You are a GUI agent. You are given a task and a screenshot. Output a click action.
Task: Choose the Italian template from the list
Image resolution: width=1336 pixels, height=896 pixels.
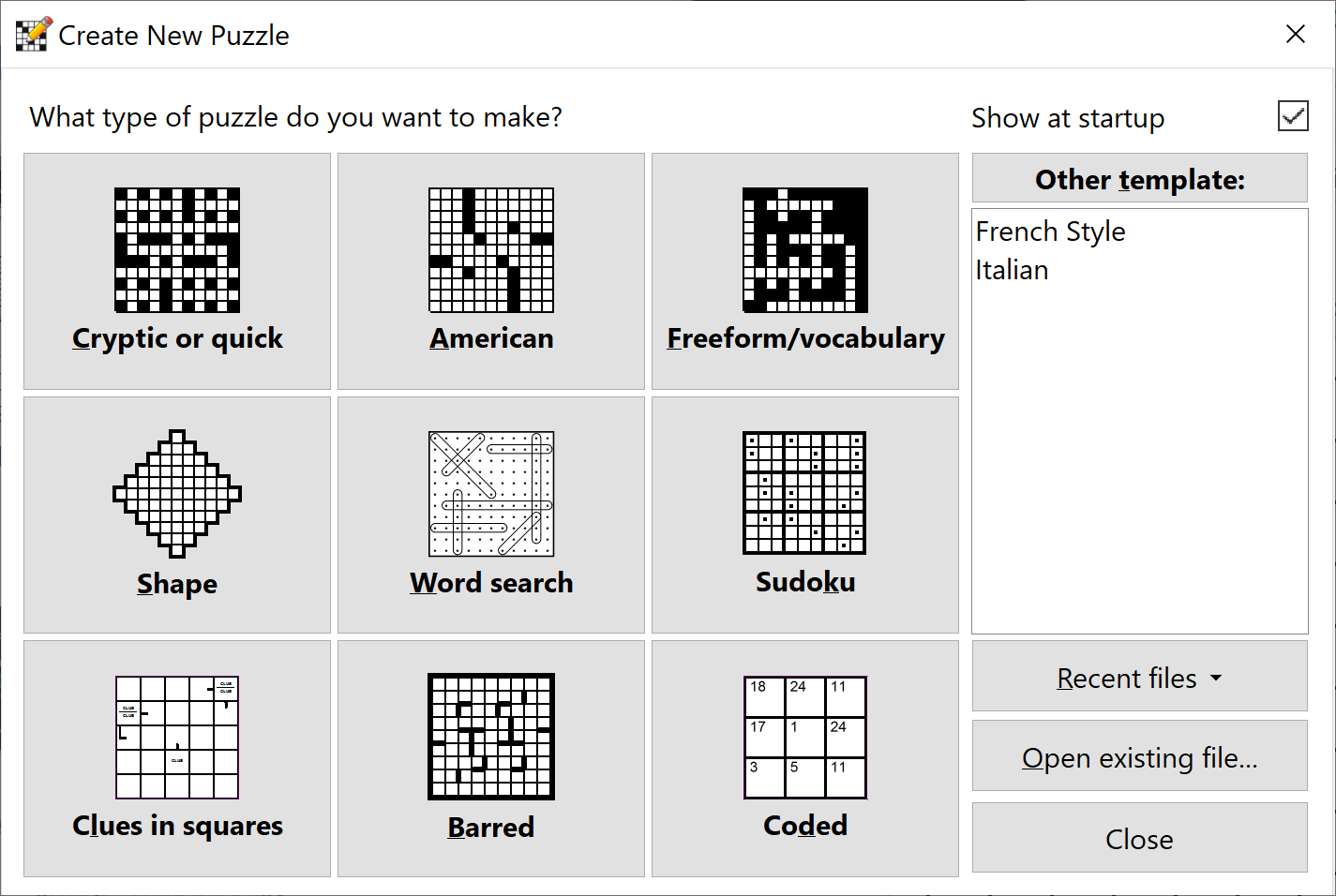(x=1012, y=270)
